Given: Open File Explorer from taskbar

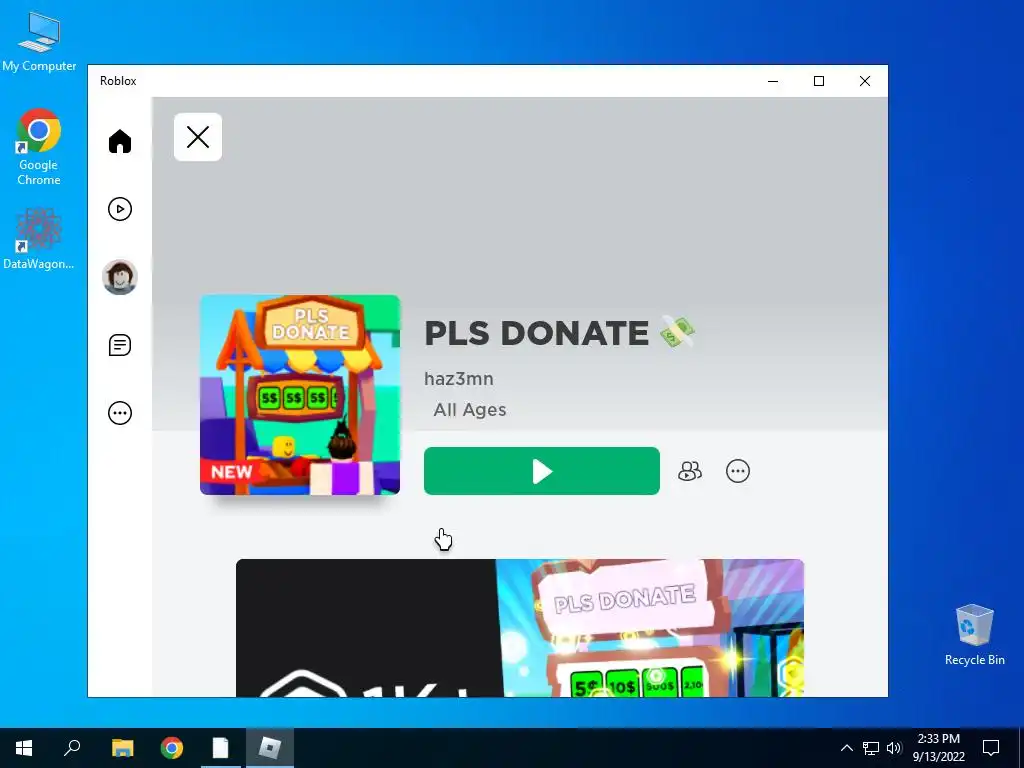Looking at the screenshot, I should (x=122, y=748).
